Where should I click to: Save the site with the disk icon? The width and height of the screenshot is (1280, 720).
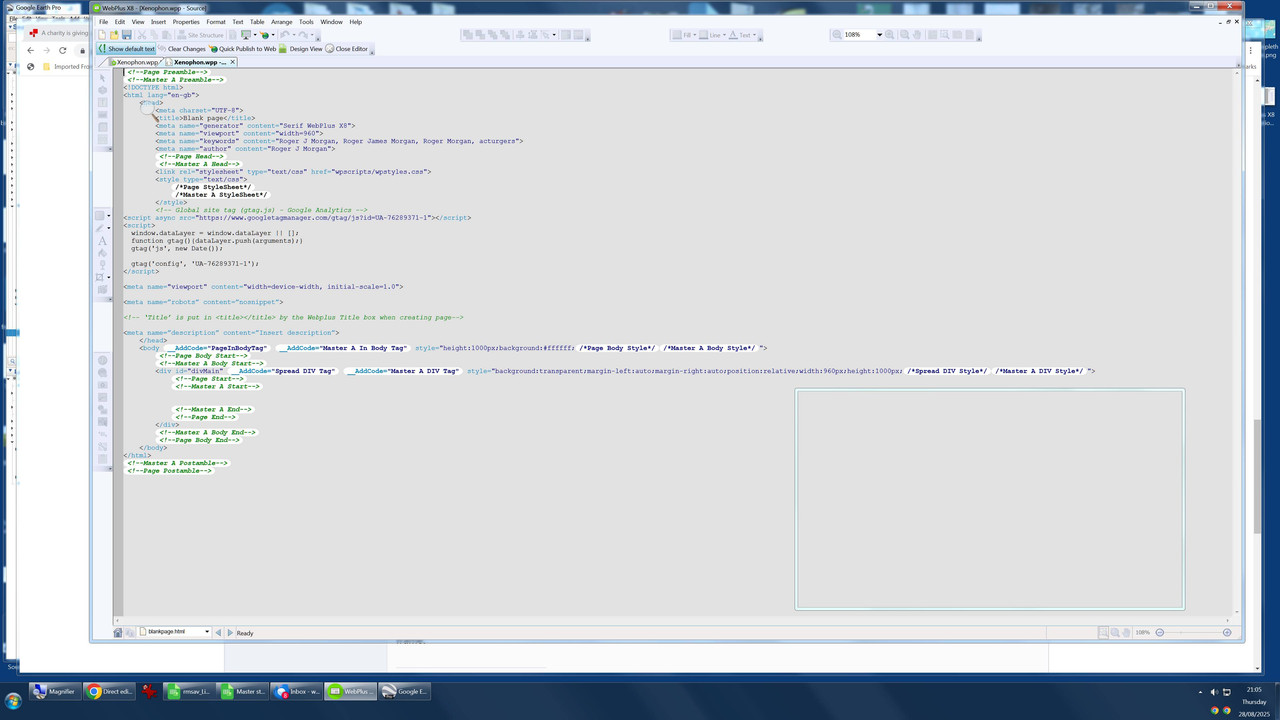pos(127,35)
